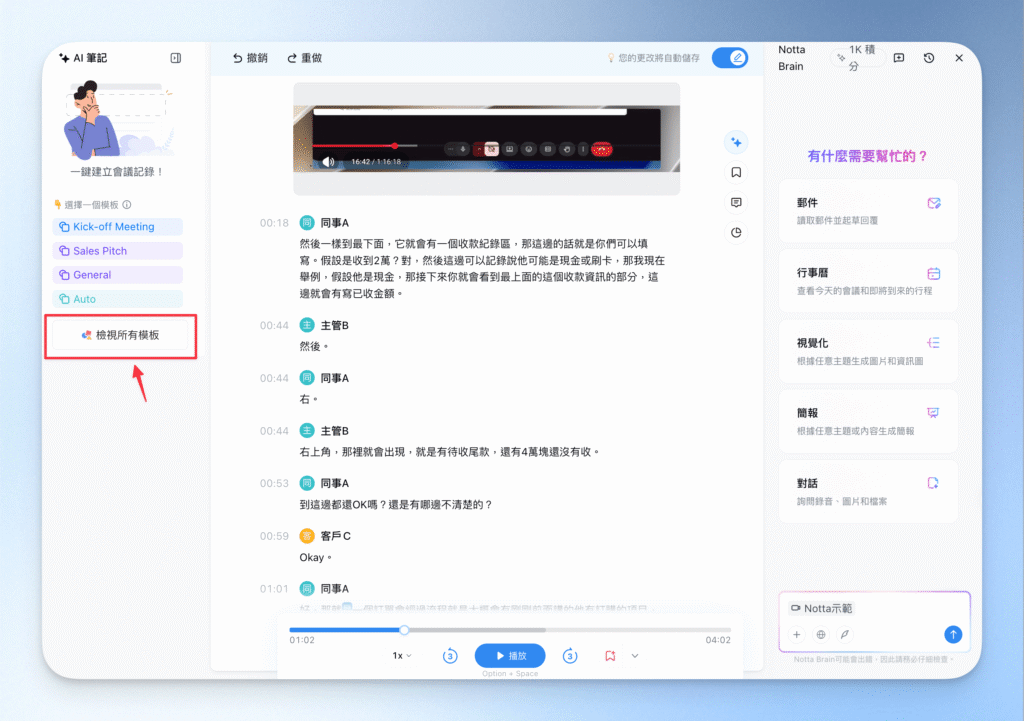Click the audio progress slider handle

point(404,630)
